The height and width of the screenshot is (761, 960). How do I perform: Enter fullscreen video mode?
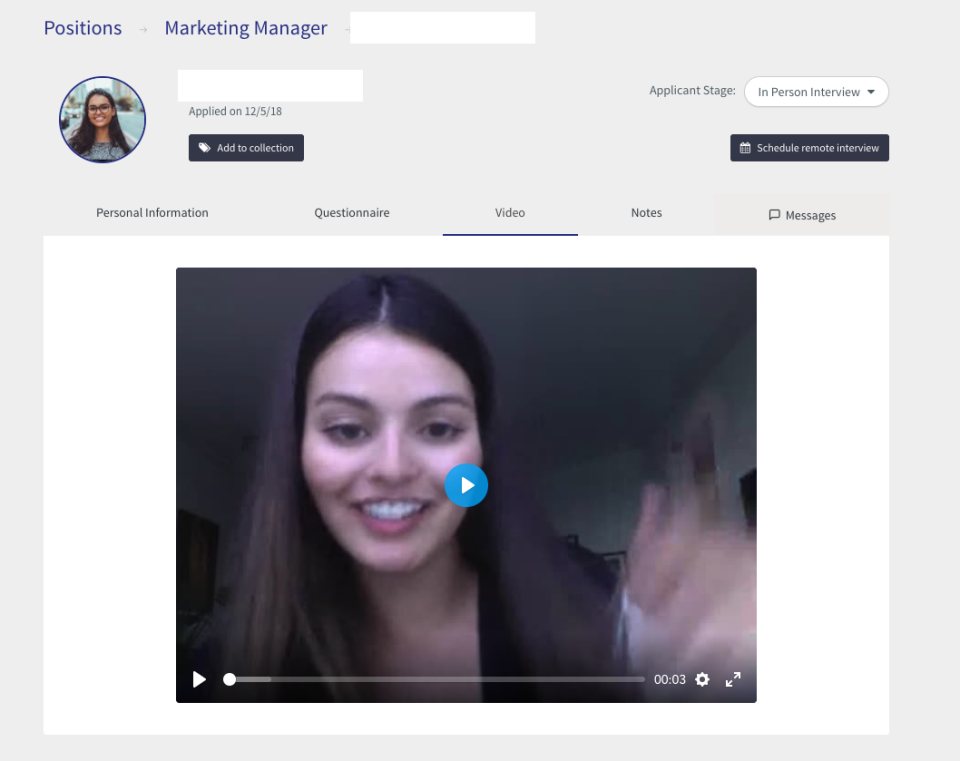pos(733,680)
